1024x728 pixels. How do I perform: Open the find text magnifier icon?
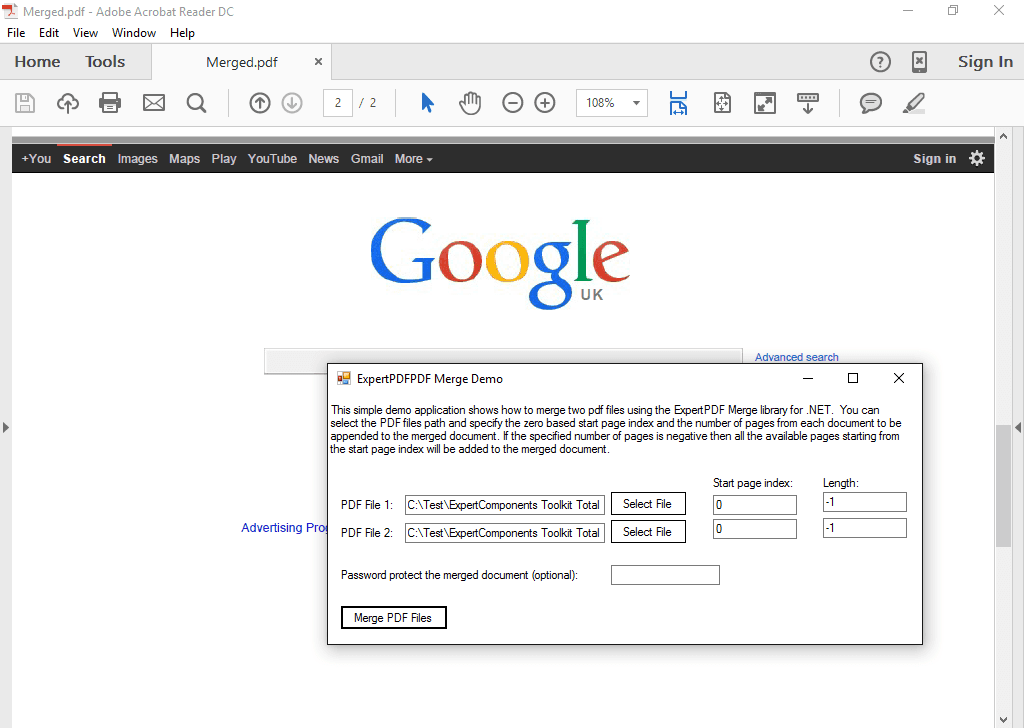point(196,103)
